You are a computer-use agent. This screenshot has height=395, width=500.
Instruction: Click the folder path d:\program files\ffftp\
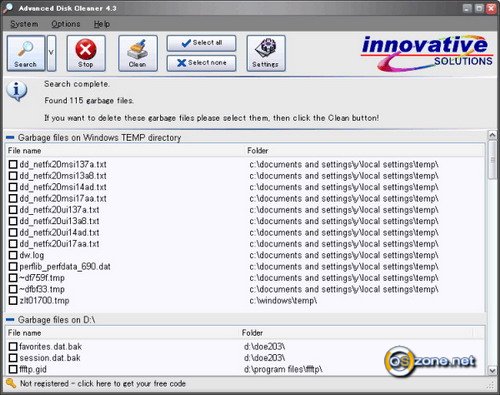283,369
